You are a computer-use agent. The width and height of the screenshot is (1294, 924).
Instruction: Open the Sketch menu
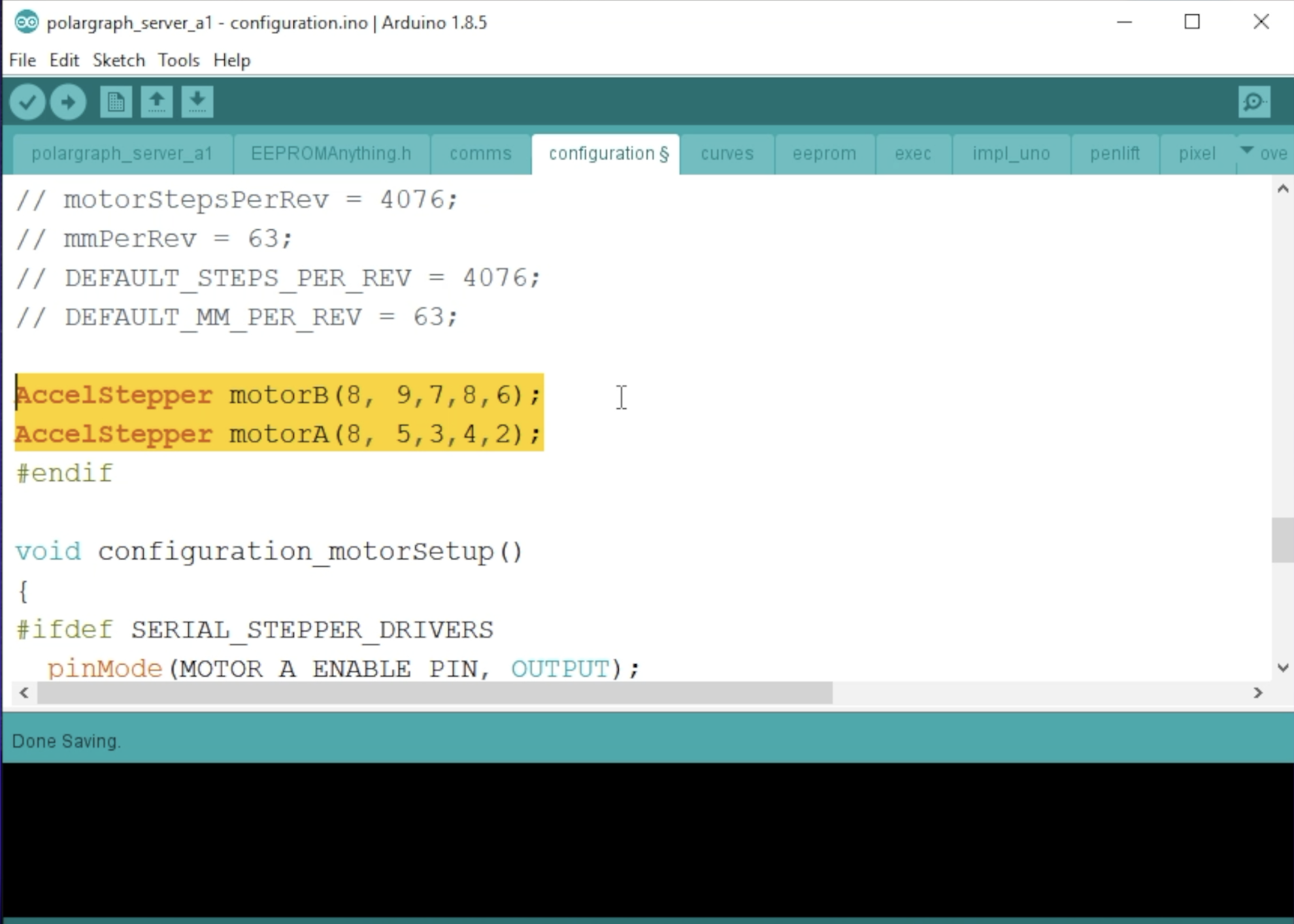[118, 60]
